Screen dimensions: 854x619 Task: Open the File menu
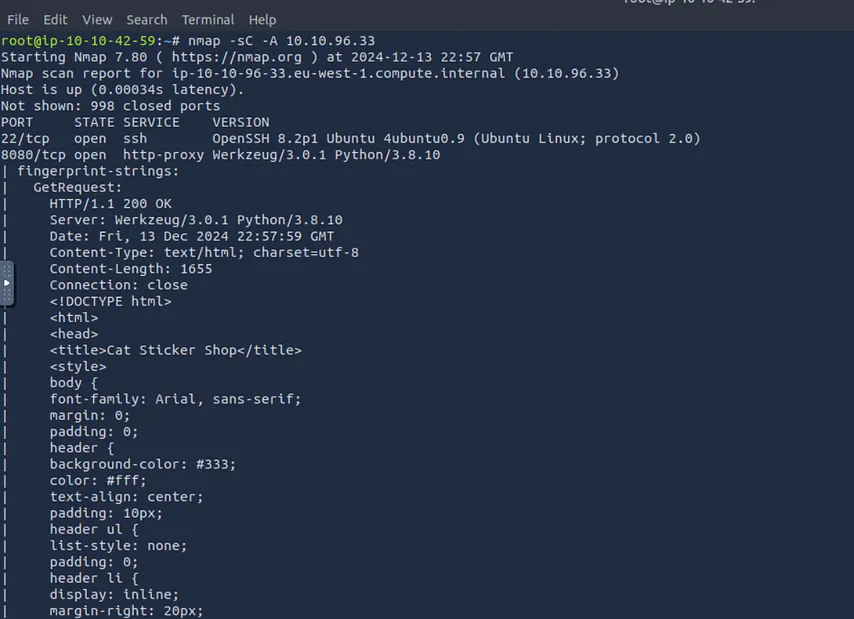point(18,20)
